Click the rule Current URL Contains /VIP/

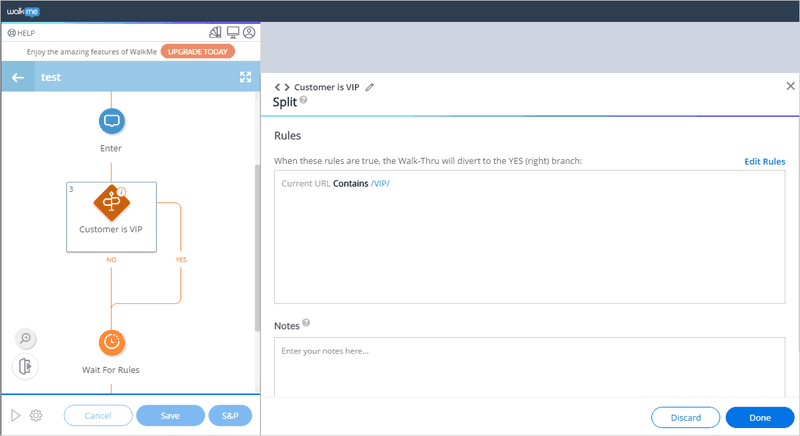pyautogui.click(x=335, y=184)
